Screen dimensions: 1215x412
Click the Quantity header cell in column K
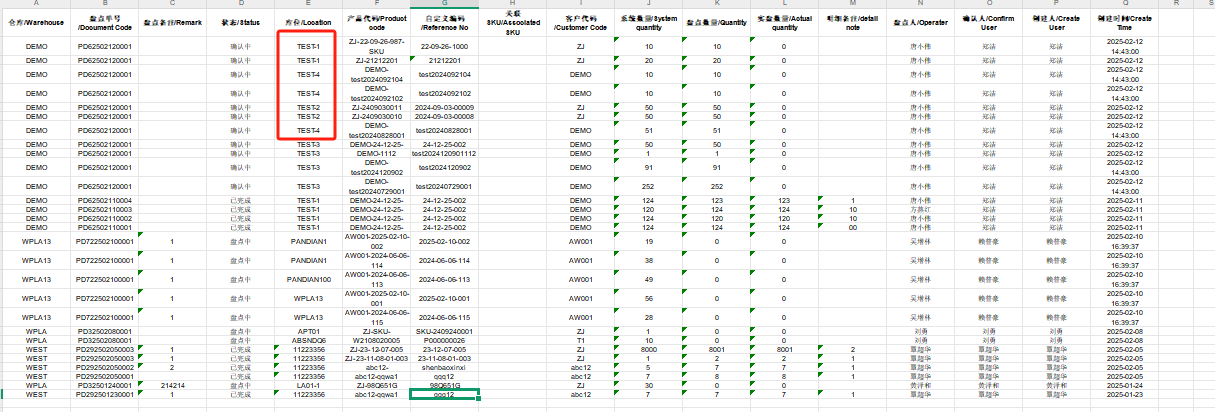coord(717,25)
